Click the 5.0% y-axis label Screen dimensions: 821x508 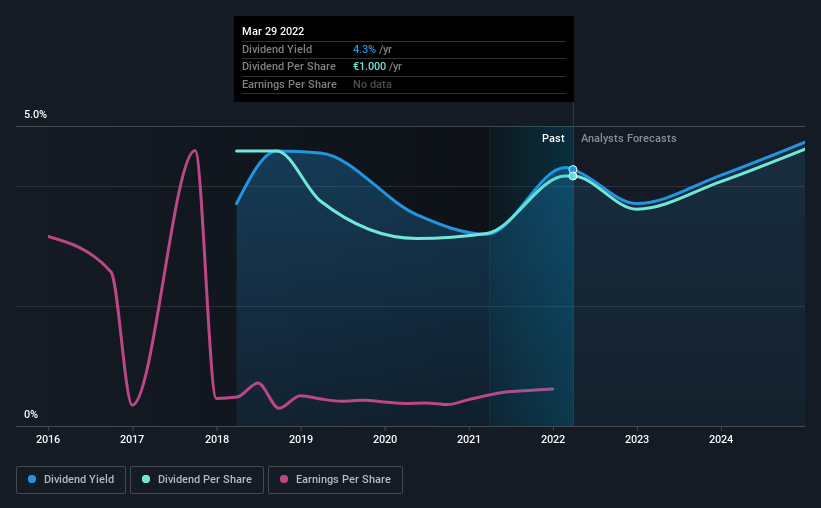tap(35, 115)
